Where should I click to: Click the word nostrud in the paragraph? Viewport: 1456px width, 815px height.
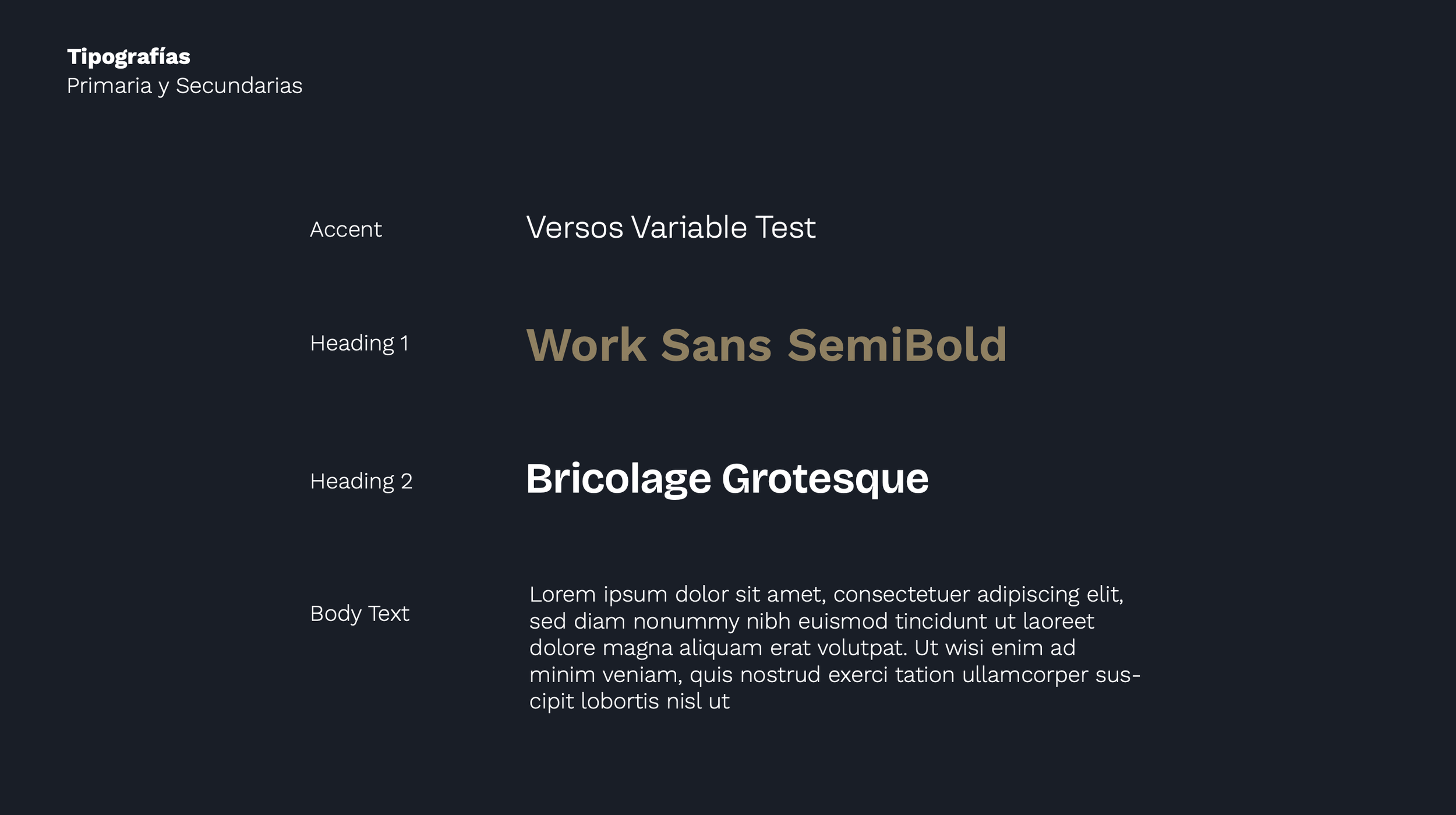[x=780, y=675]
